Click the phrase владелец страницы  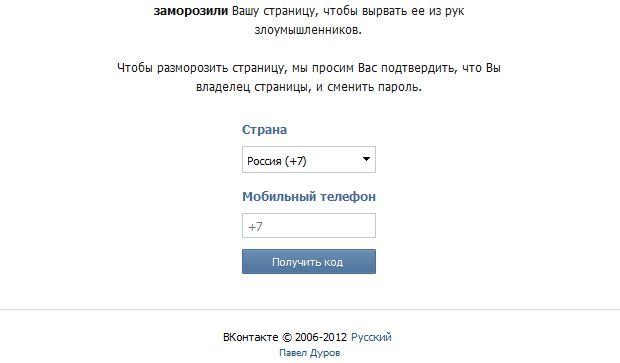point(251,87)
